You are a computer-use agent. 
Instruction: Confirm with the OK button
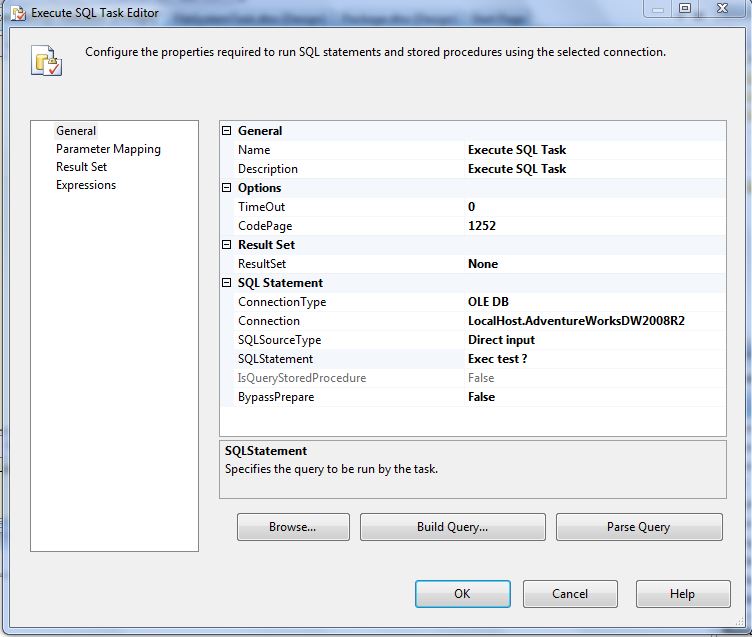pos(462,594)
